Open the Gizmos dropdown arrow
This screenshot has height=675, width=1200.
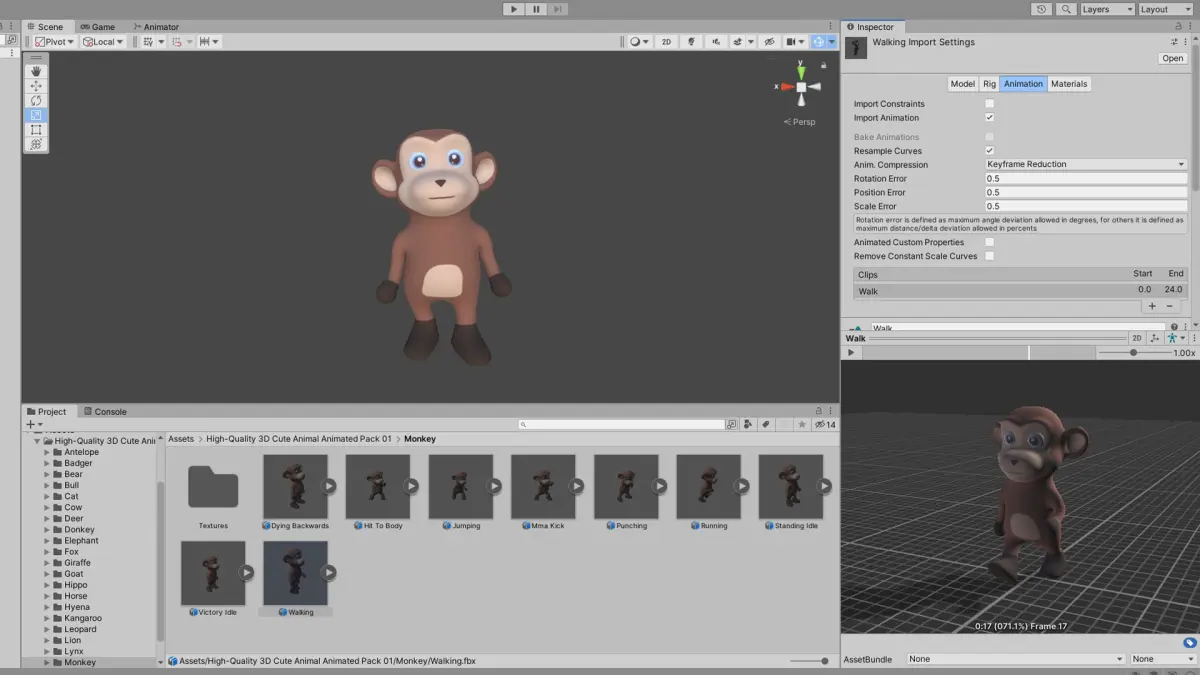coord(832,42)
